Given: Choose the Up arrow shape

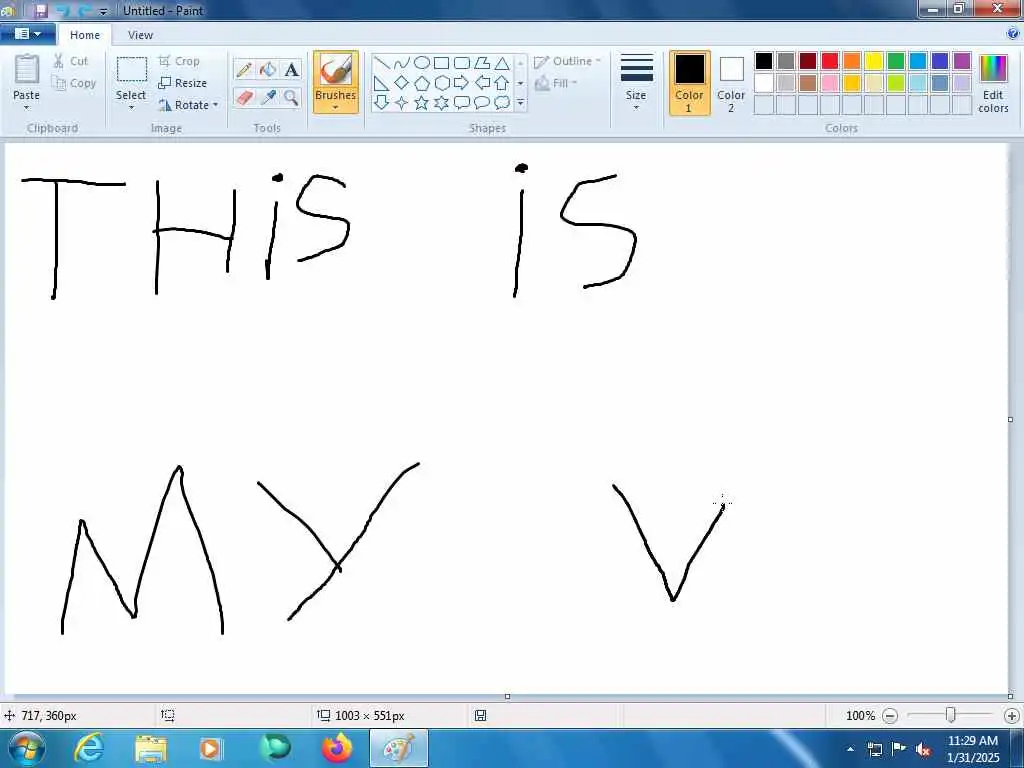Looking at the screenshot, I should (x=502, y=83).
